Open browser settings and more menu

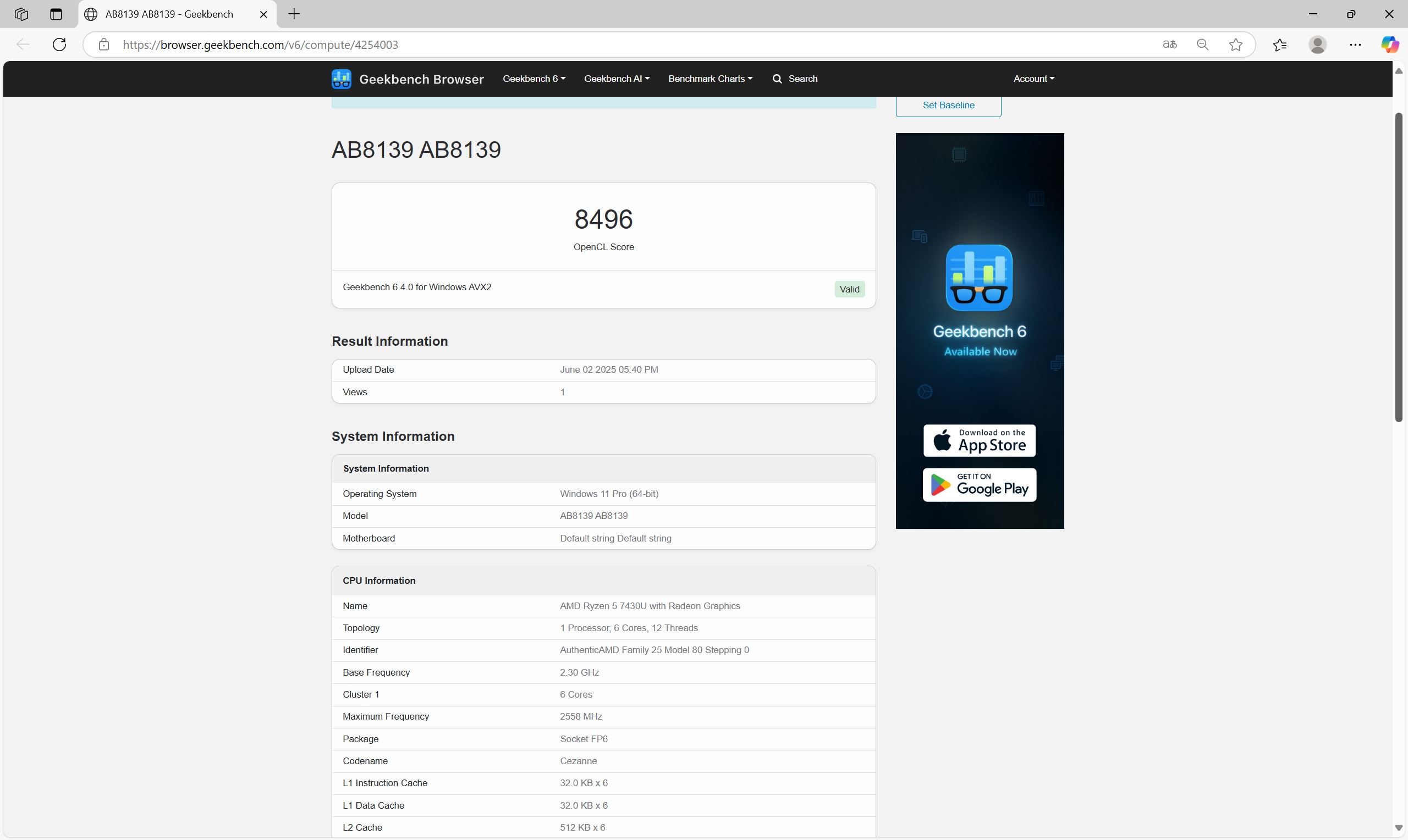(1355, 45)
